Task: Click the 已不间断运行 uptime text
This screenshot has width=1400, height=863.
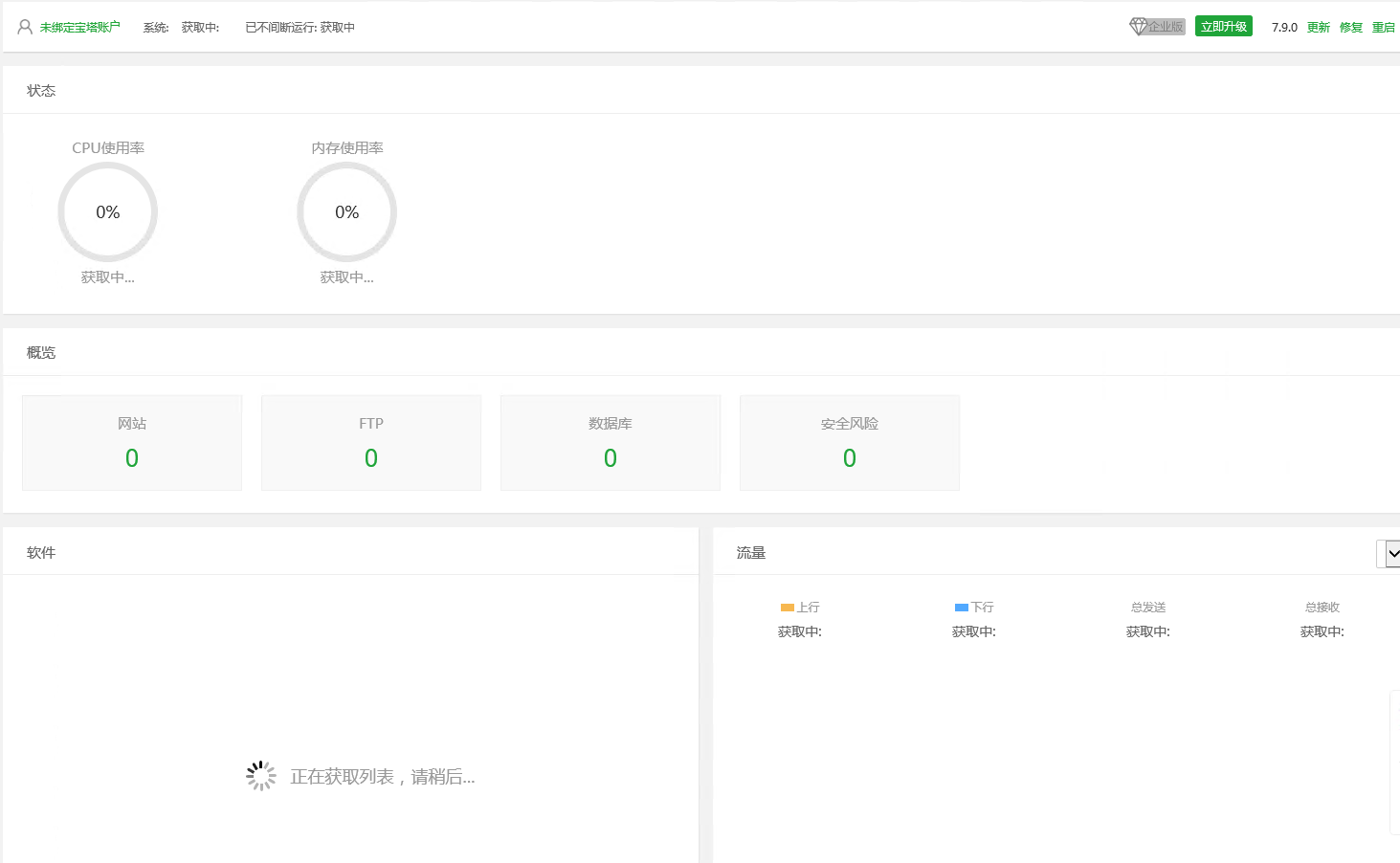Action: [300, 28]
